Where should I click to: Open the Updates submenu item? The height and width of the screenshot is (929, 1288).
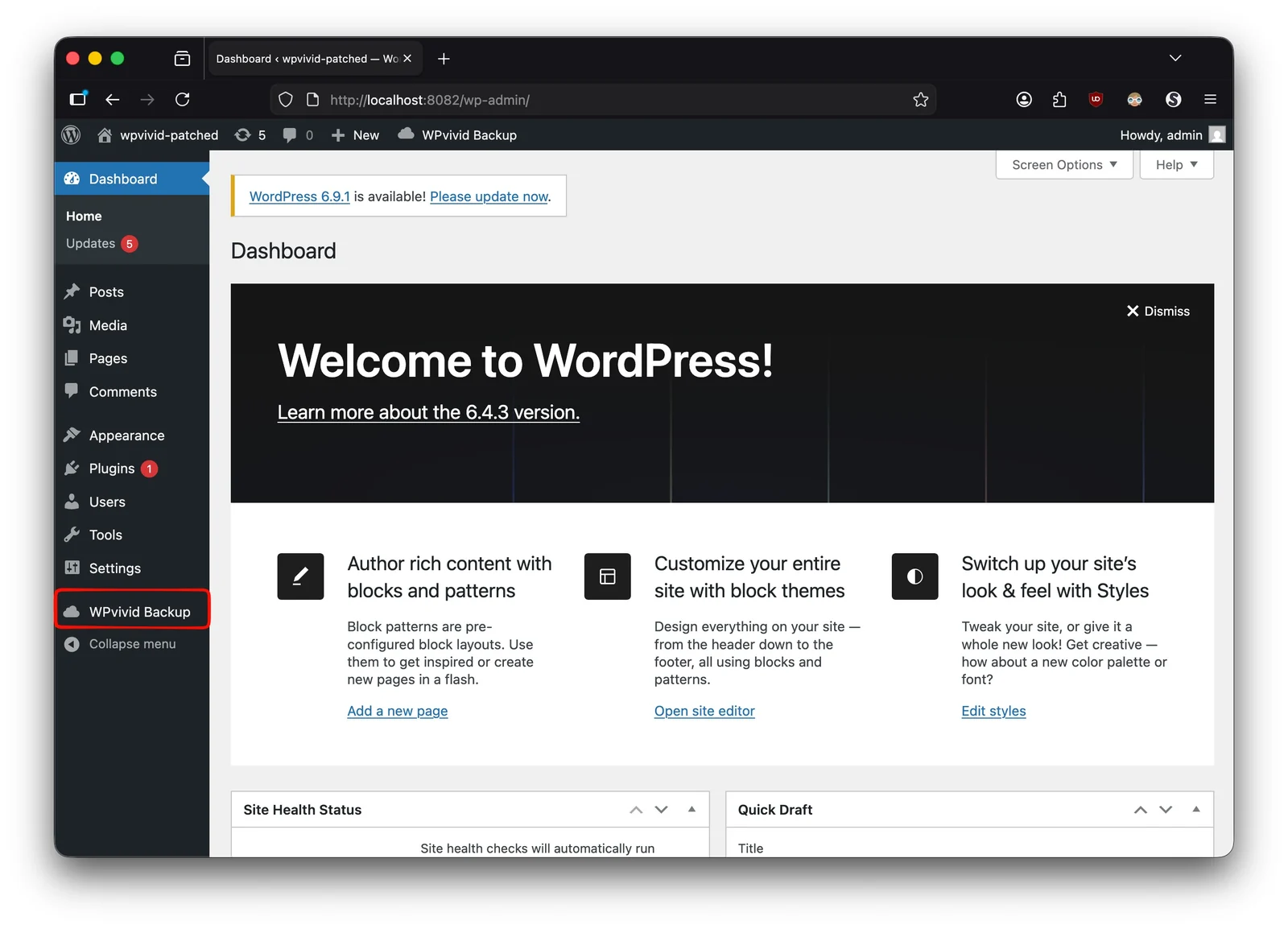[102, 244]
